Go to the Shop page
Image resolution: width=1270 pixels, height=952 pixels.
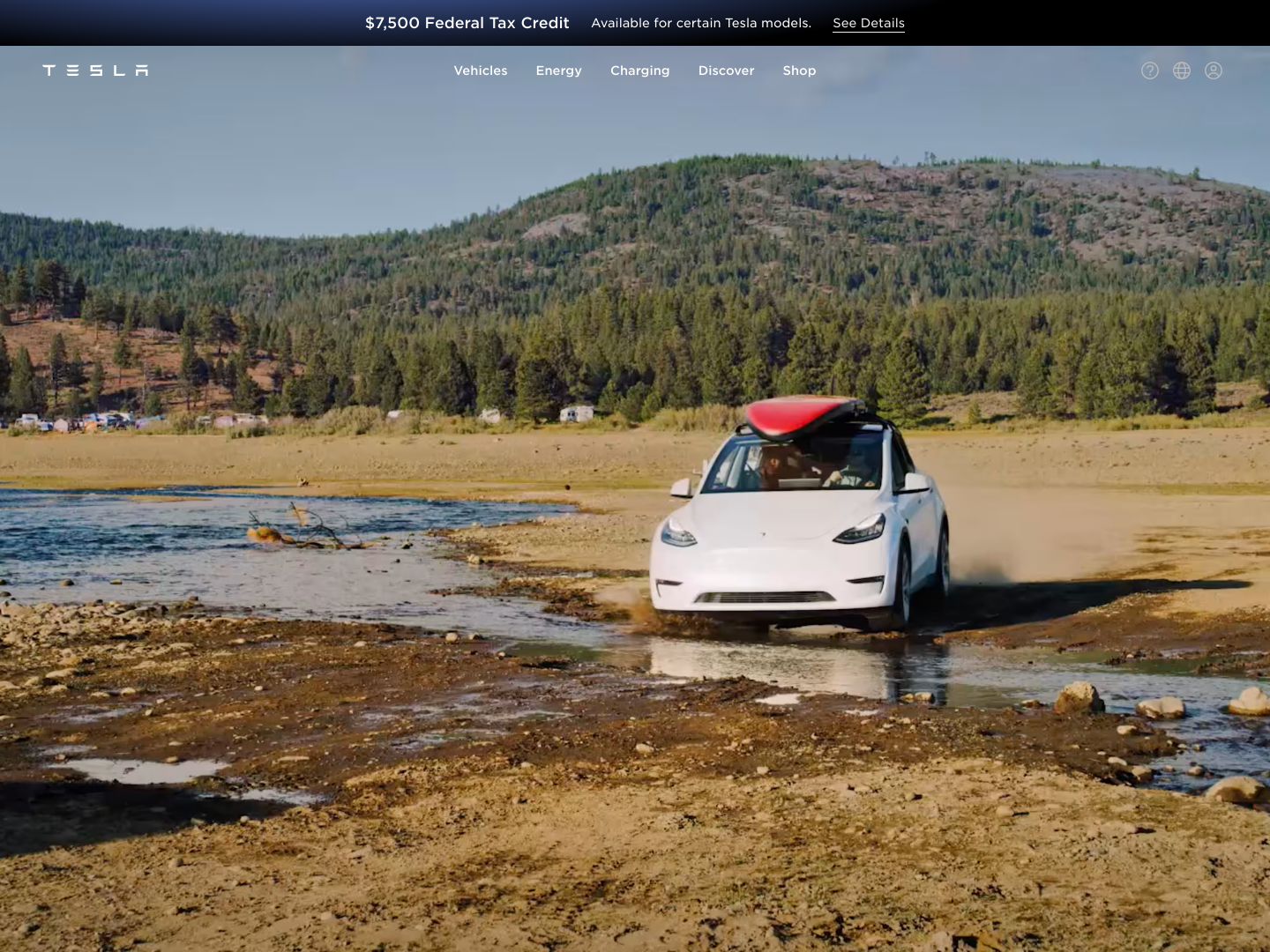(x=799, y=71)
